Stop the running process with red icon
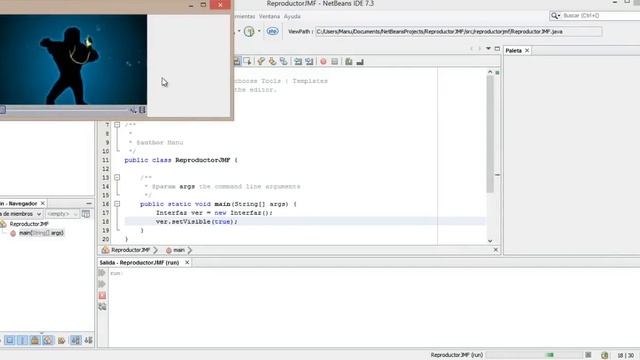Viewport: 640px width, 360px height. (102, 296)
